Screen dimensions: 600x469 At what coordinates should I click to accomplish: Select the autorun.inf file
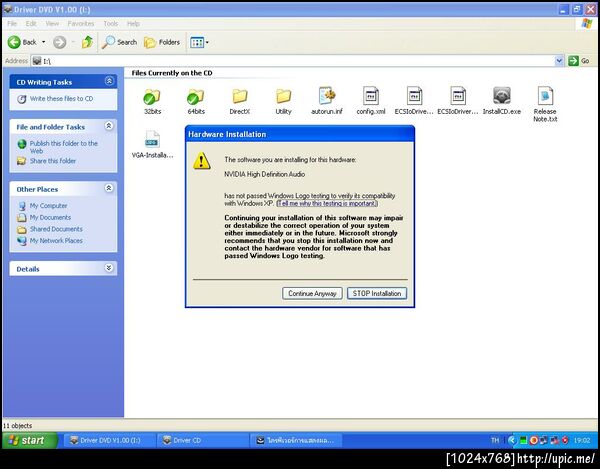[x=327, y=101]
